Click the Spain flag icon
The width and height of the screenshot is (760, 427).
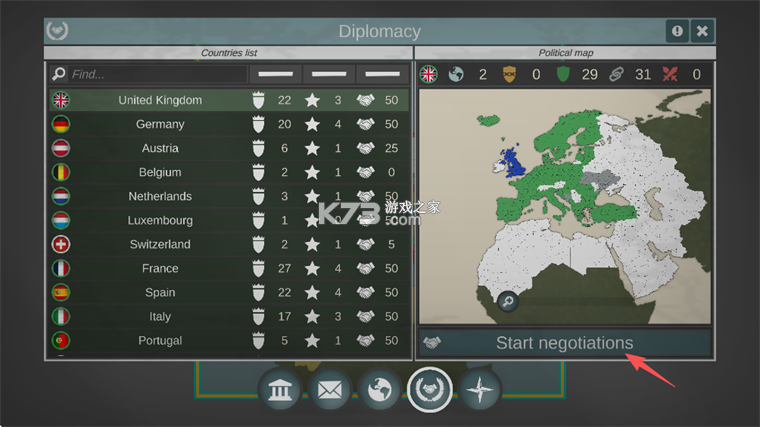coord(61,292)
